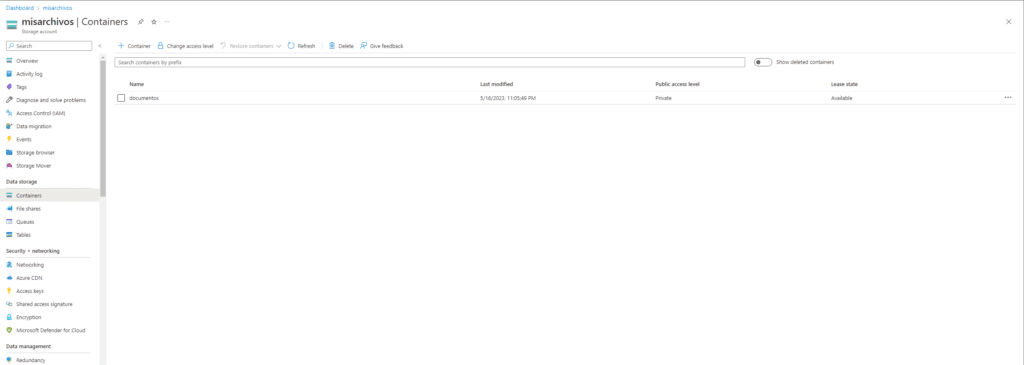Click the Tags icon in sidebar

click(9, 87)
